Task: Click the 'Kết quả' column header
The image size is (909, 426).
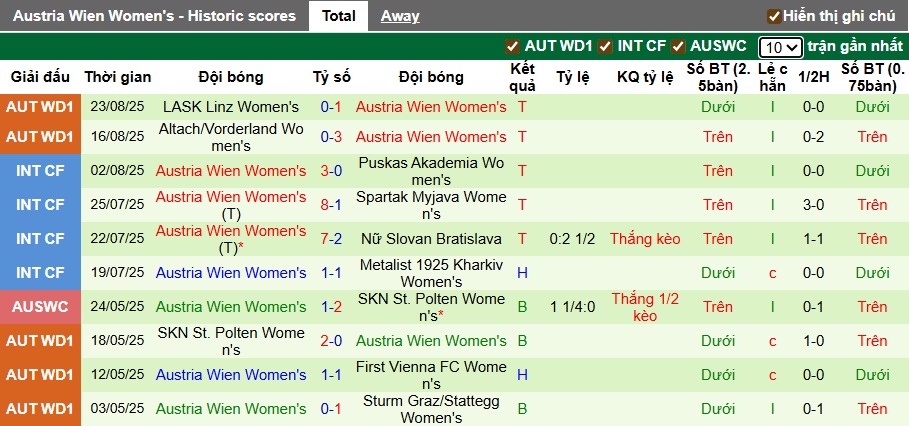Action: point(522,77)
